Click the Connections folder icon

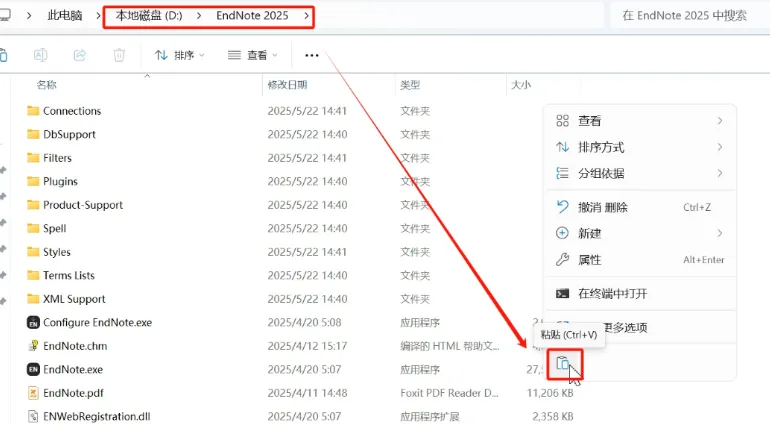coord(33,111)
